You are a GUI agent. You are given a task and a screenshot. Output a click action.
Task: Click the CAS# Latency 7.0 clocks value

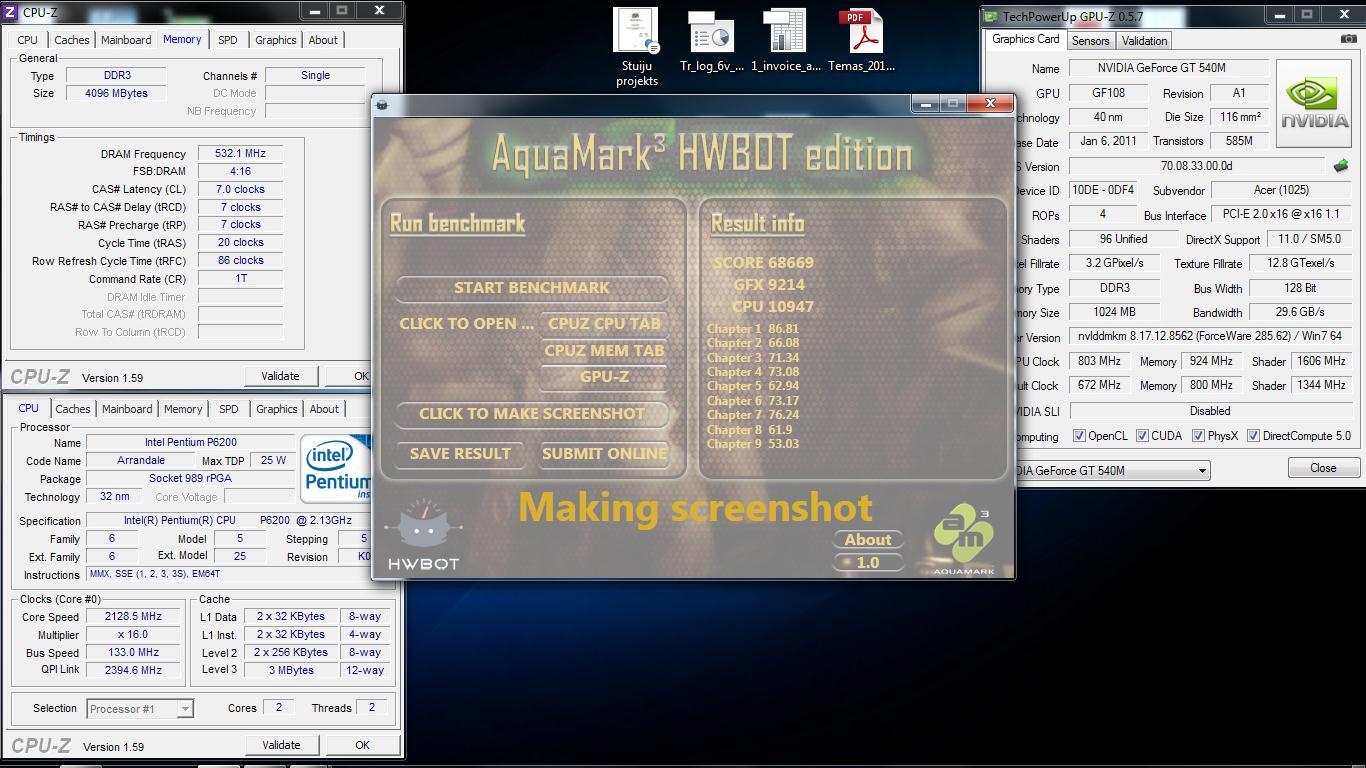point(240,189)
